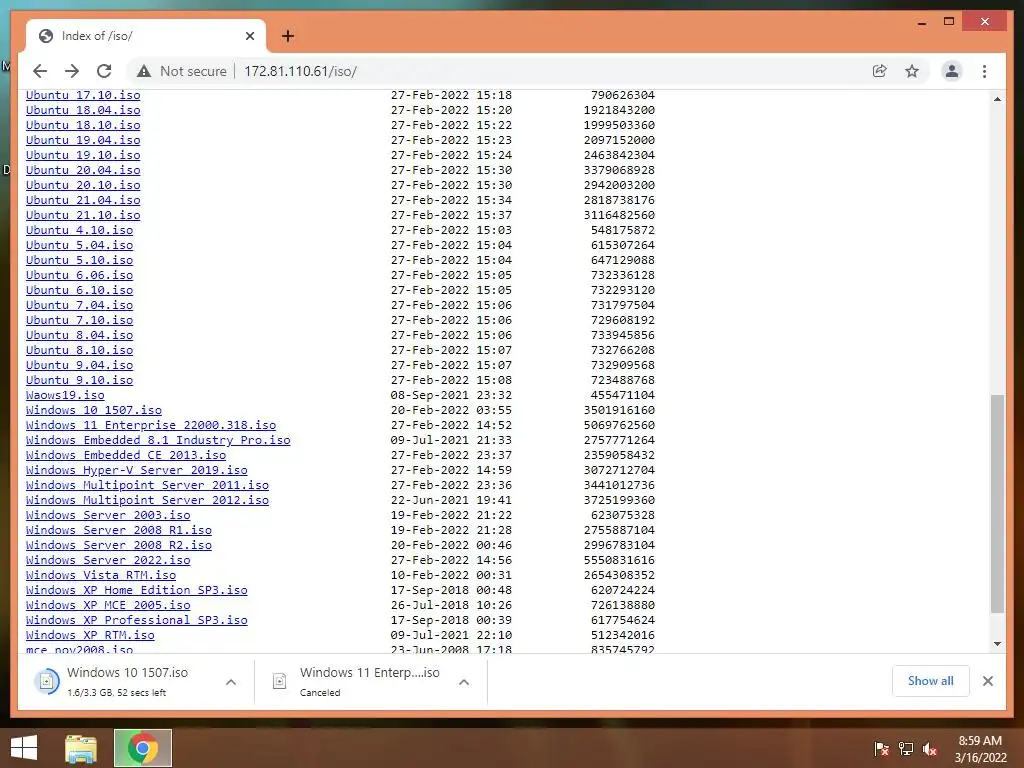Viewport: 1024px width, 768px height.
Task: Download Ubuntu 18.04.iso
Action: 83,110
